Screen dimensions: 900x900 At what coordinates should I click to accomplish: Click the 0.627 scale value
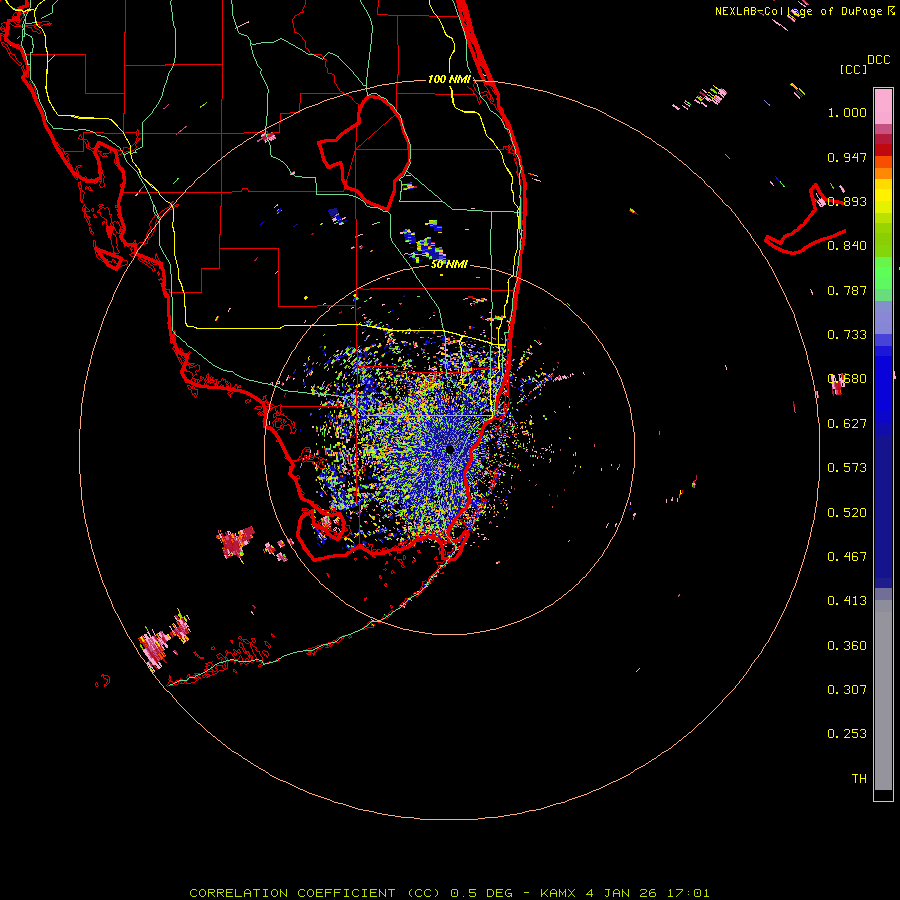[x=847, y=424]
